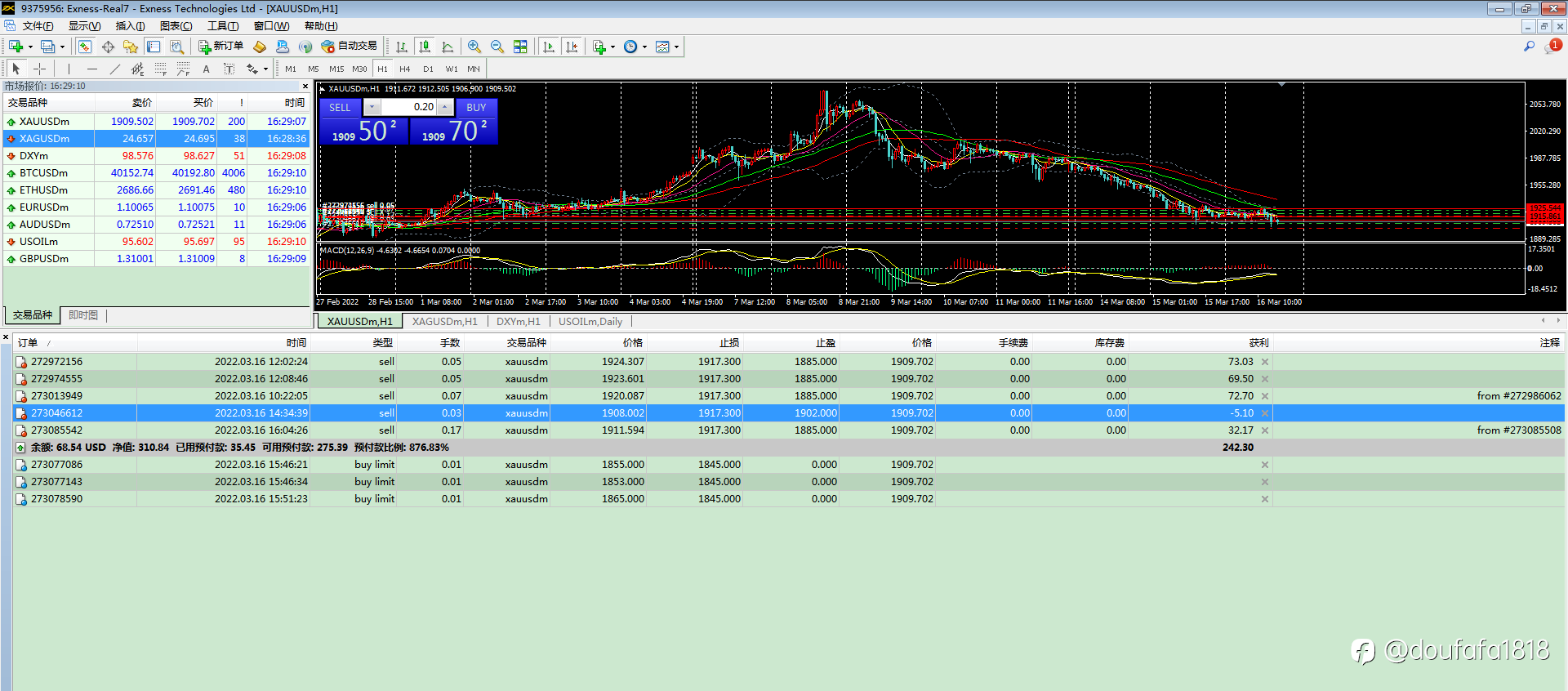The width and height of the screenshot is (1568, 691).
Task: Toggle chart shift
Action: coord(572,47)
